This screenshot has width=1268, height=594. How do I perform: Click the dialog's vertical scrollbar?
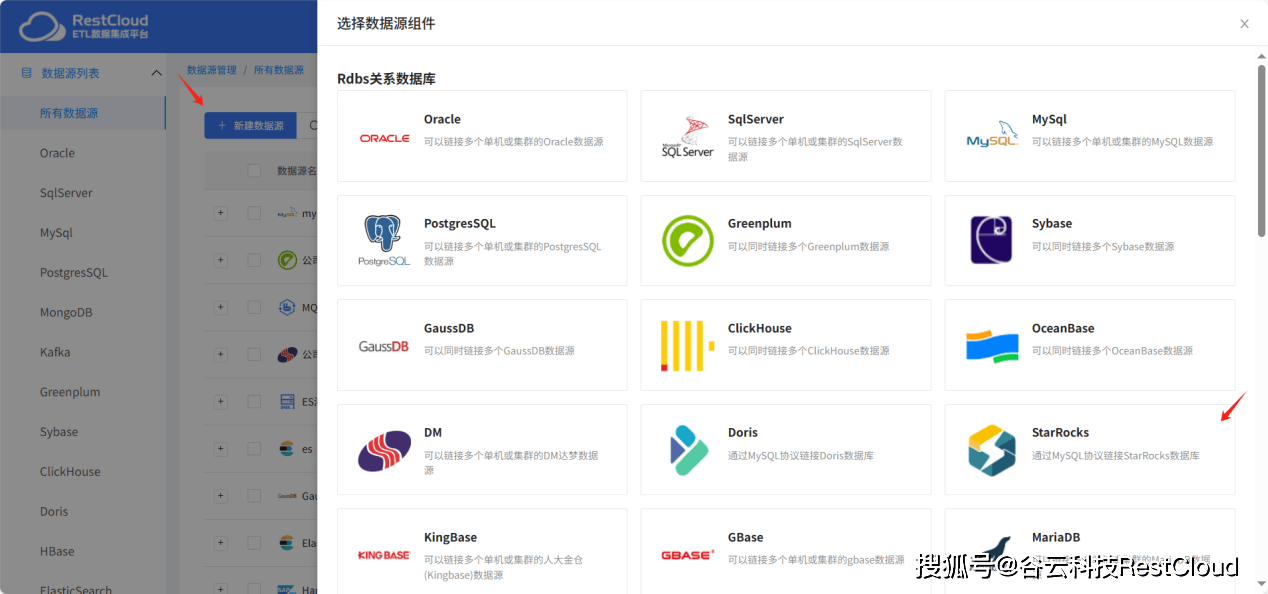[x=1261, y=150]
